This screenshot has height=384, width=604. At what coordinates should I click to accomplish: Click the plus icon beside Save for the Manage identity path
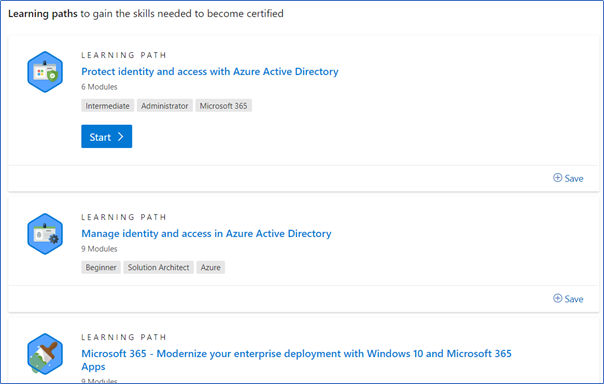coord(557,298)
